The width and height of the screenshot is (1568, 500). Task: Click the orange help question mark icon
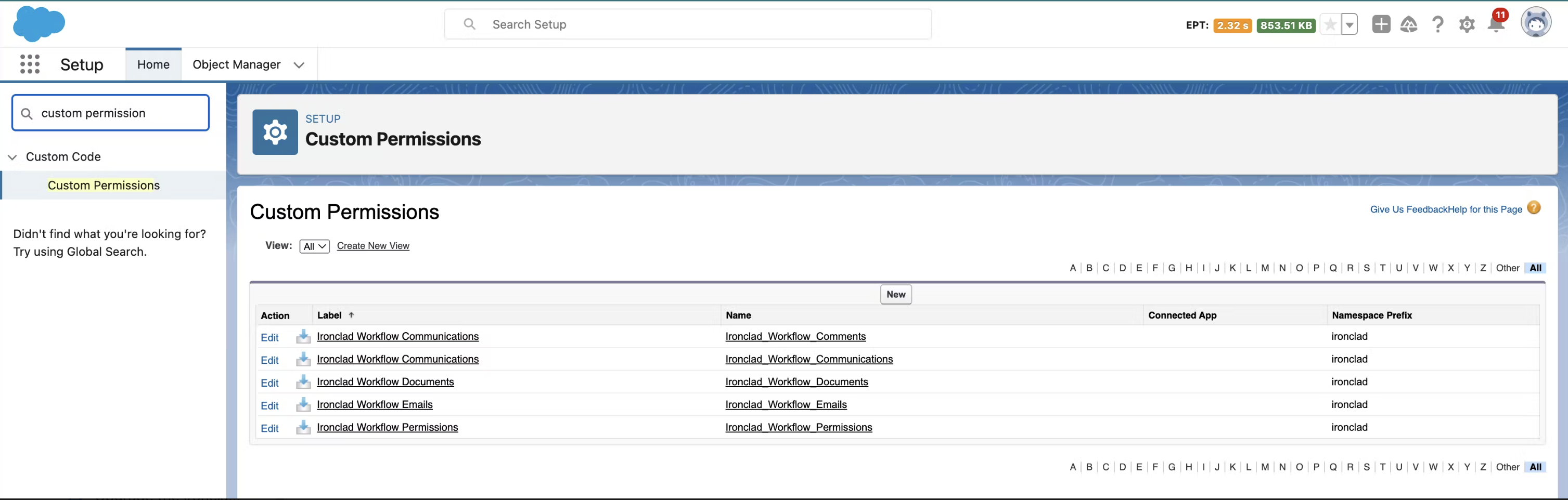point(1534,208)
